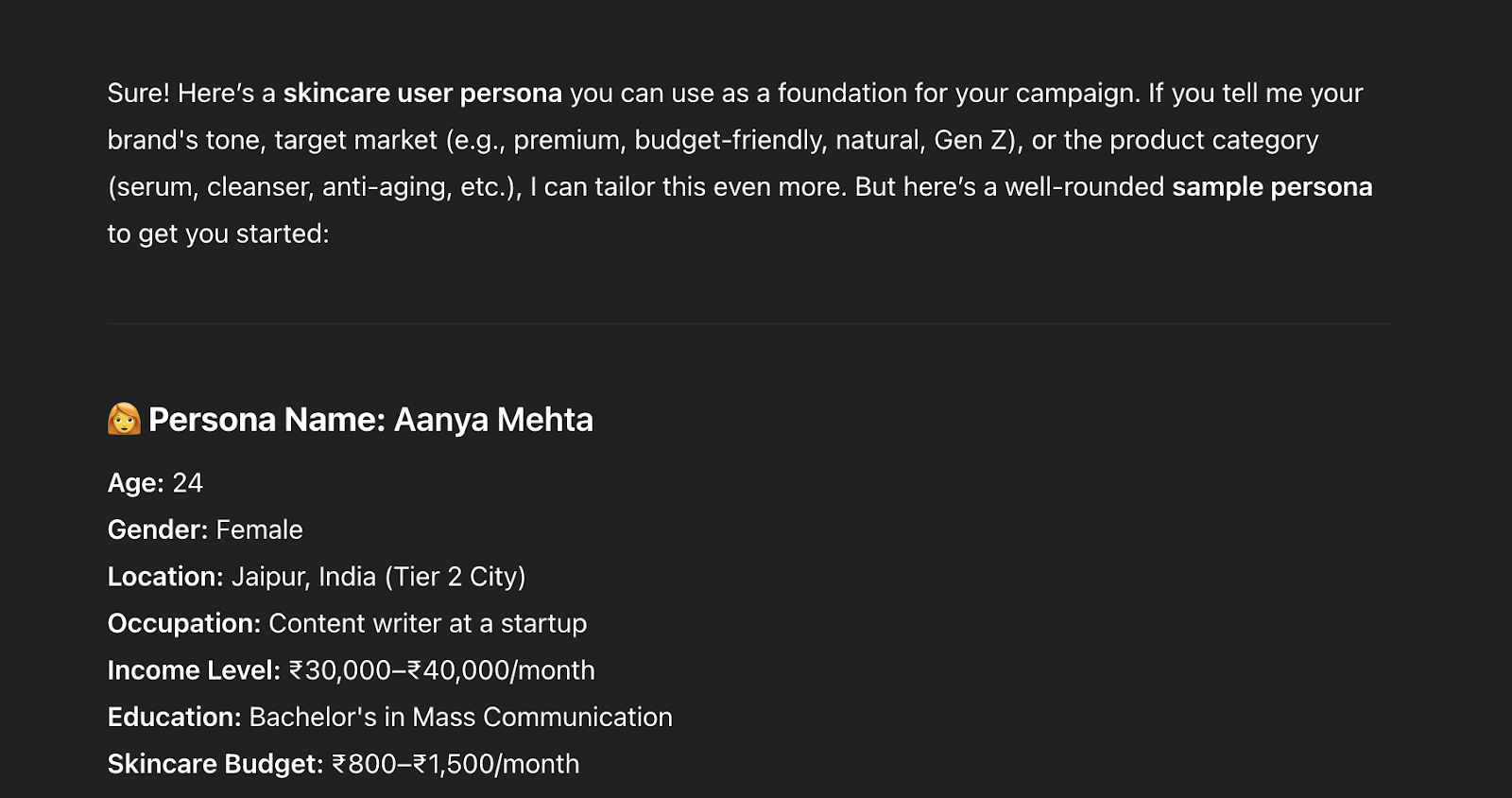Screen dimensions: 1512x798
Task: Click the bold words sample persona
Action: tap(1272, 187)
